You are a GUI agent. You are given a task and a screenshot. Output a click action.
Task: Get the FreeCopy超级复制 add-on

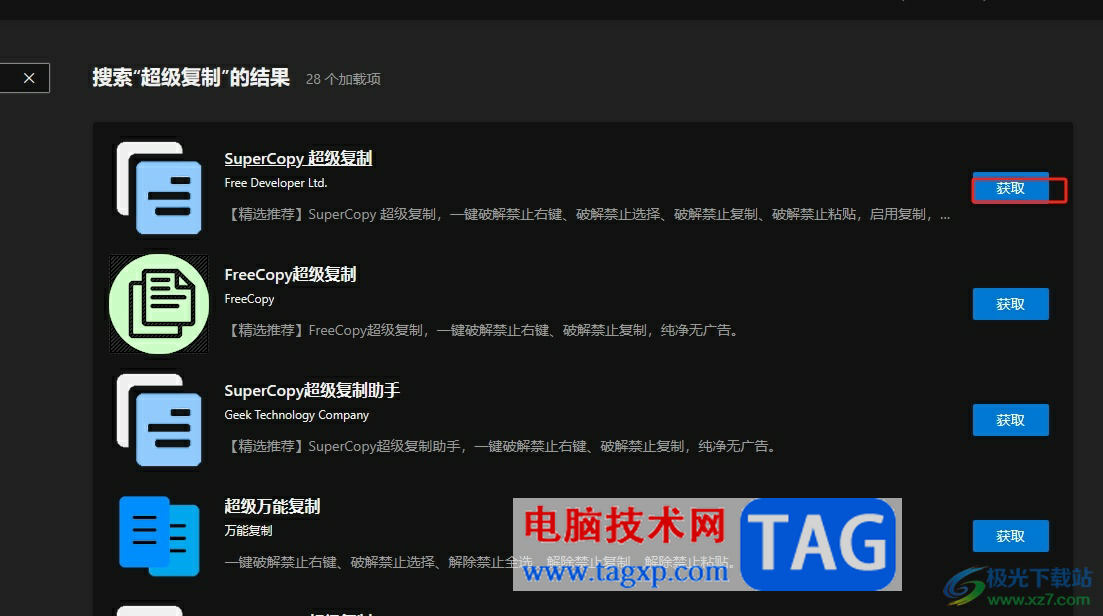tap(1010, 304)
